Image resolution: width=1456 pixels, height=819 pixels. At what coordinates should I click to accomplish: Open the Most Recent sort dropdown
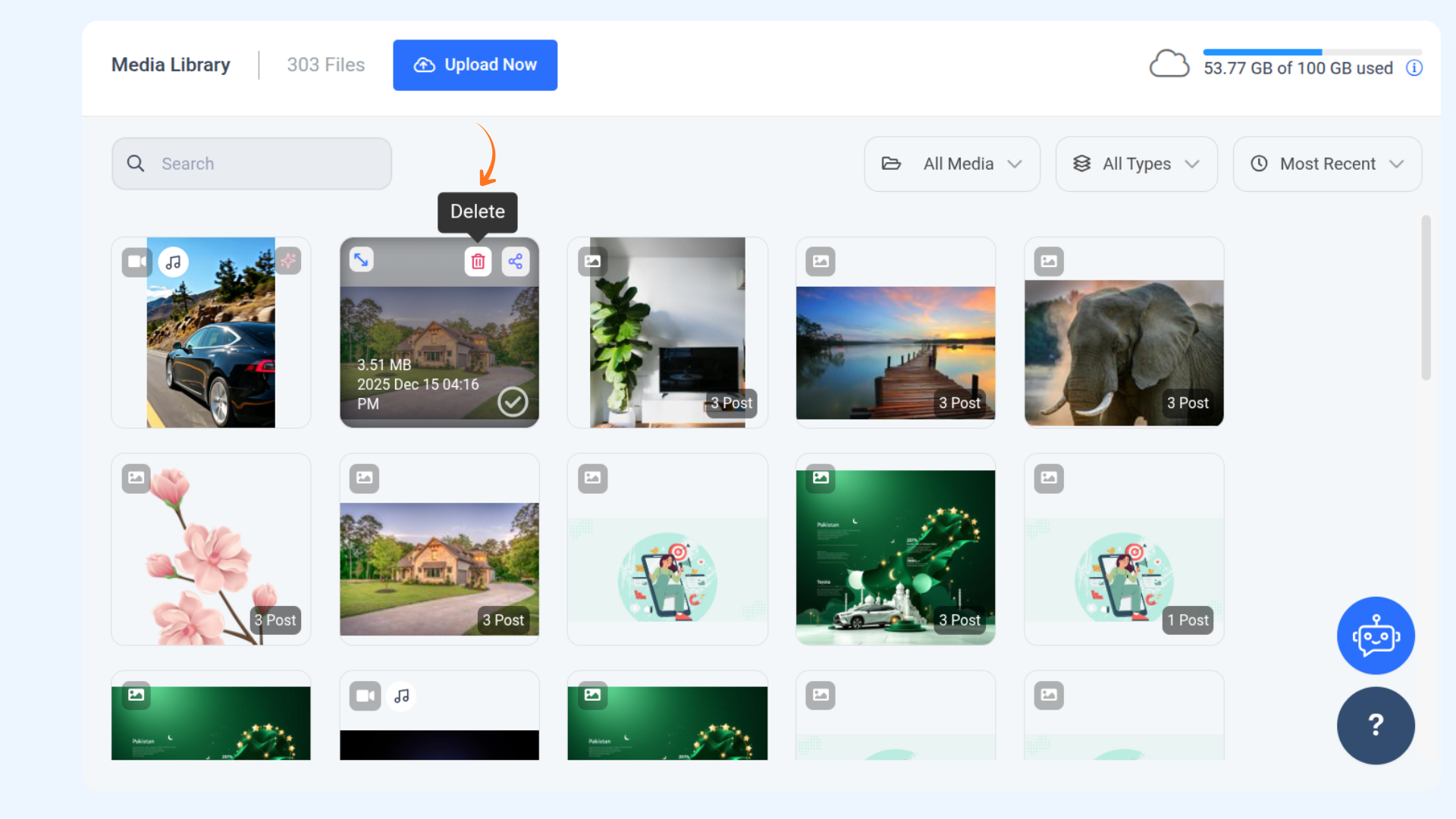click(1327, 164)
